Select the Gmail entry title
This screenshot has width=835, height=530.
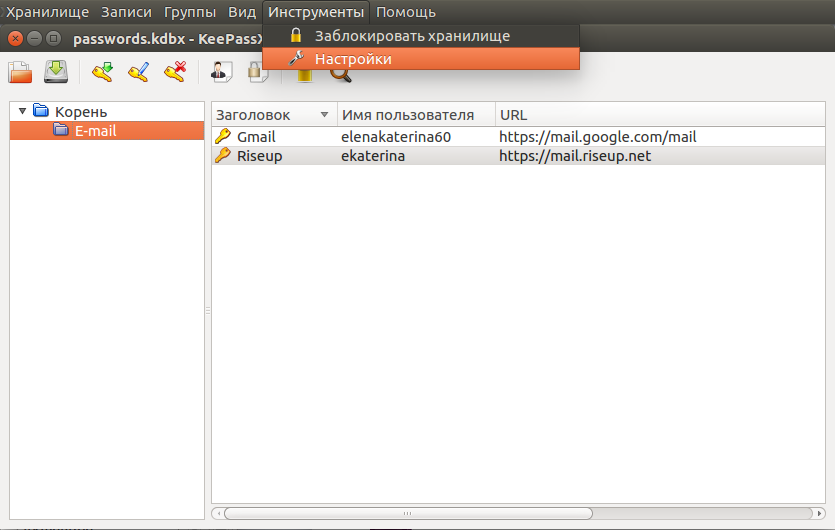(x=256, y=137)
